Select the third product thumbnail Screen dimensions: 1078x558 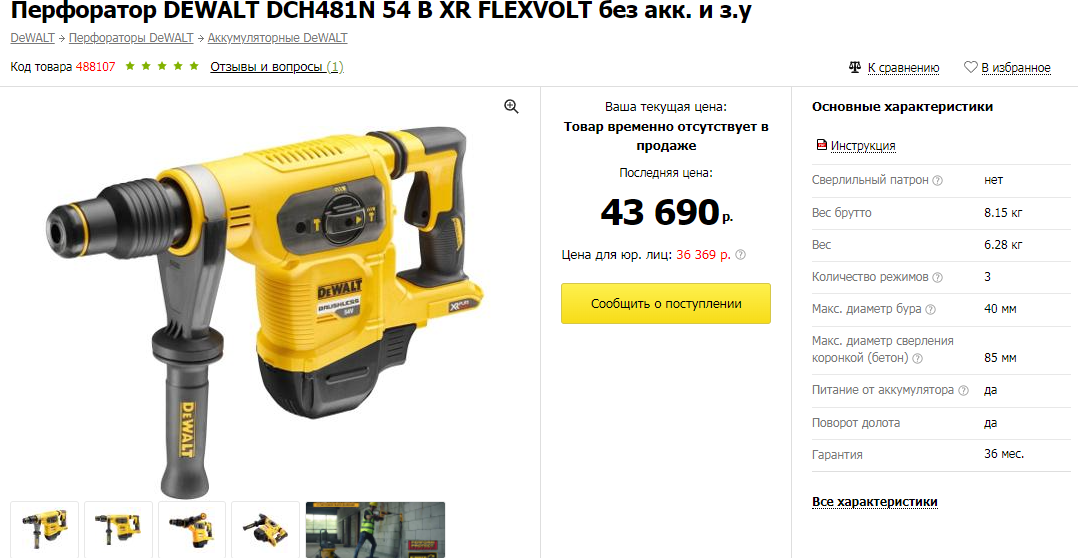[192, 529]
